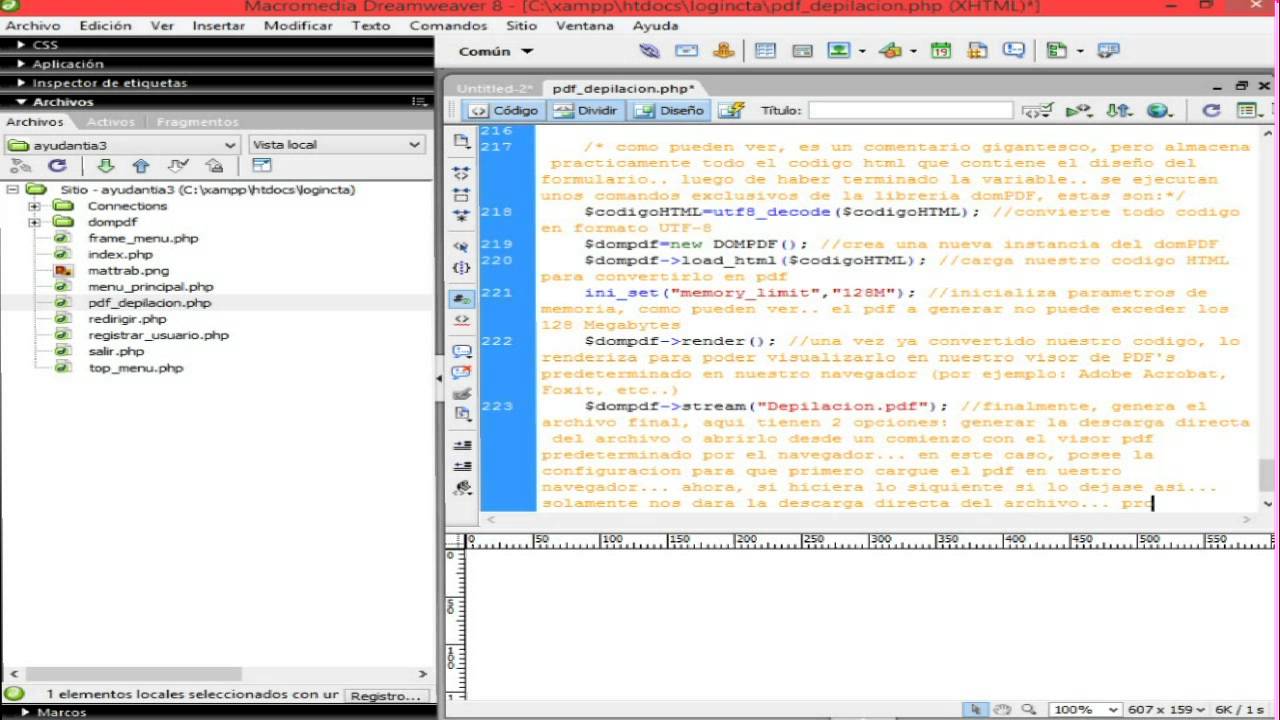This screenshot has width=1280, height=720.
Task: Open the Modificar menu
Action: [x=298, y=25]
